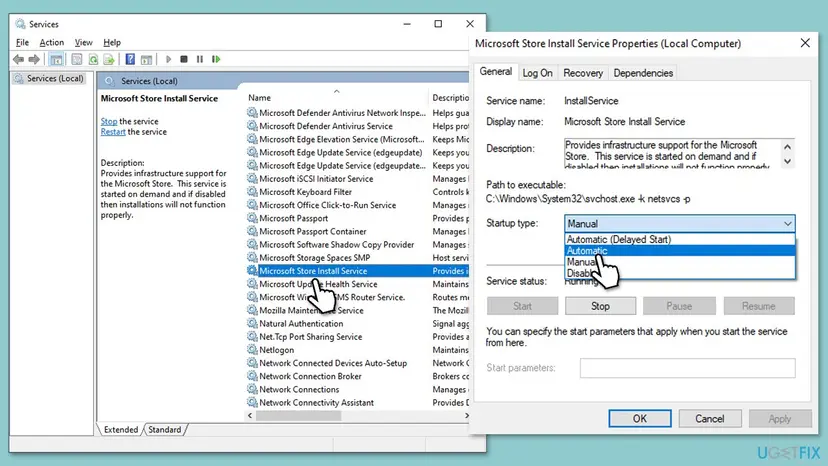Image resolution: width=828 pixels, height=466 pixels.
Task: Select Microsoft Software Shadow Copy Provider row
Action: pos(357,244)
